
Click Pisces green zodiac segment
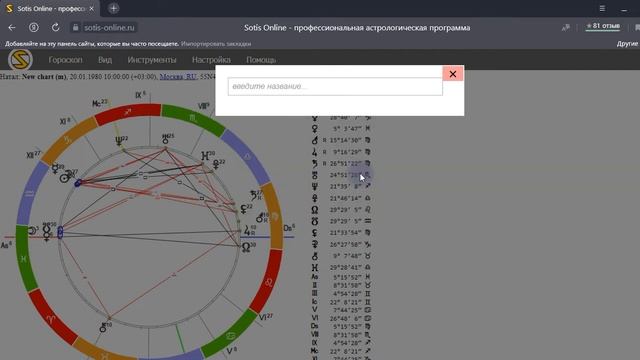[x=24, y=259]
